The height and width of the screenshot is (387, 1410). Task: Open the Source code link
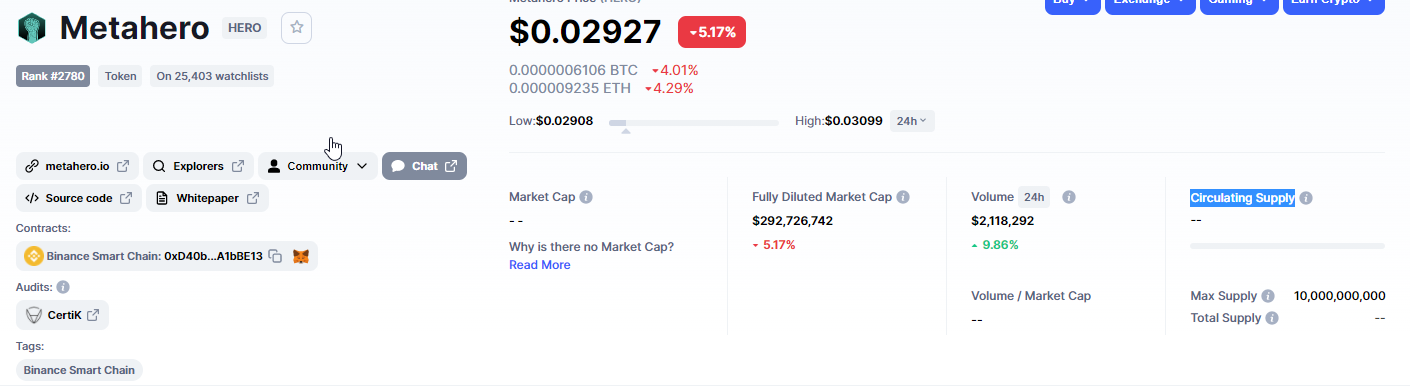(79, 198)
